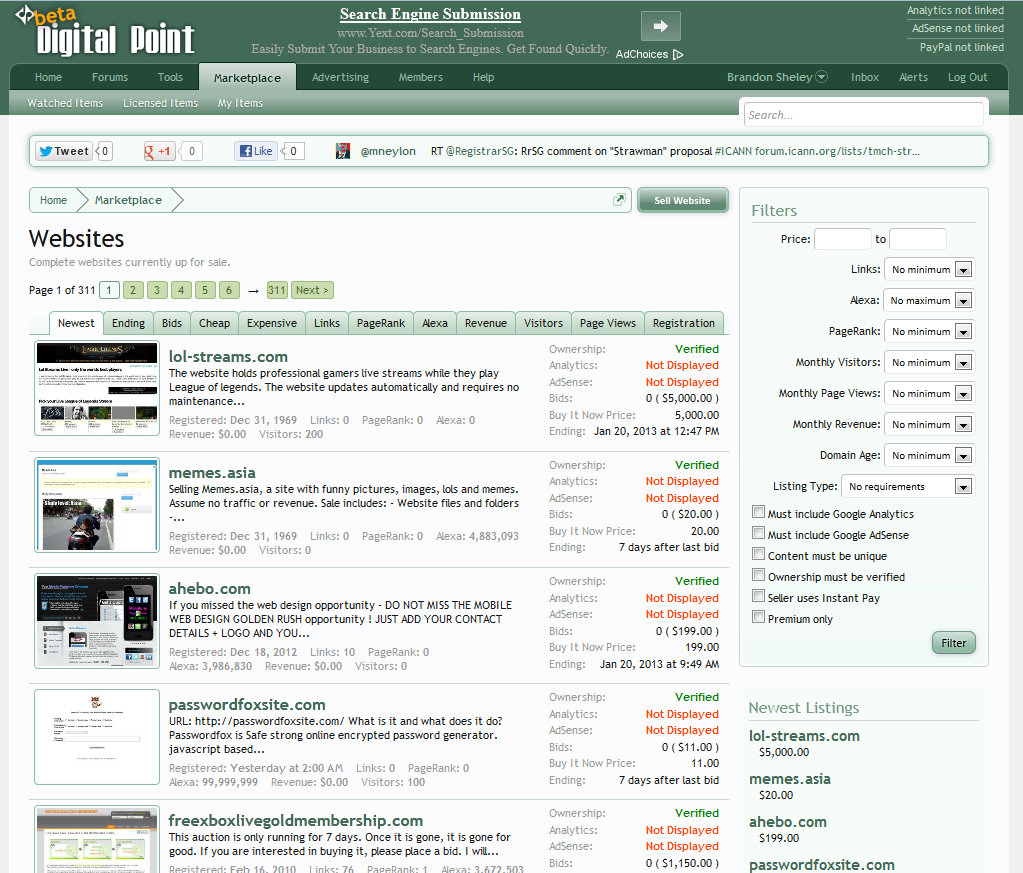The width and height of the screenshot is (1023, 873).
Task: Click the Tweet button
Action: click(63, 151)
